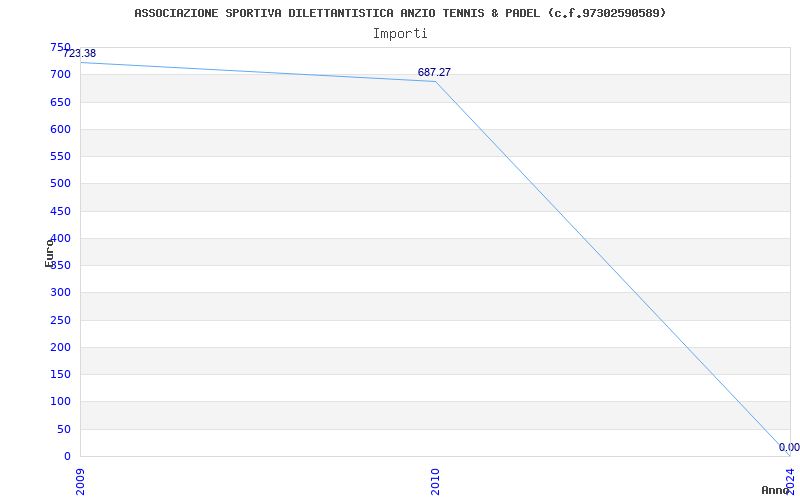
Task: Click the 687.27 data point label
Action: [x=434, y=72]
